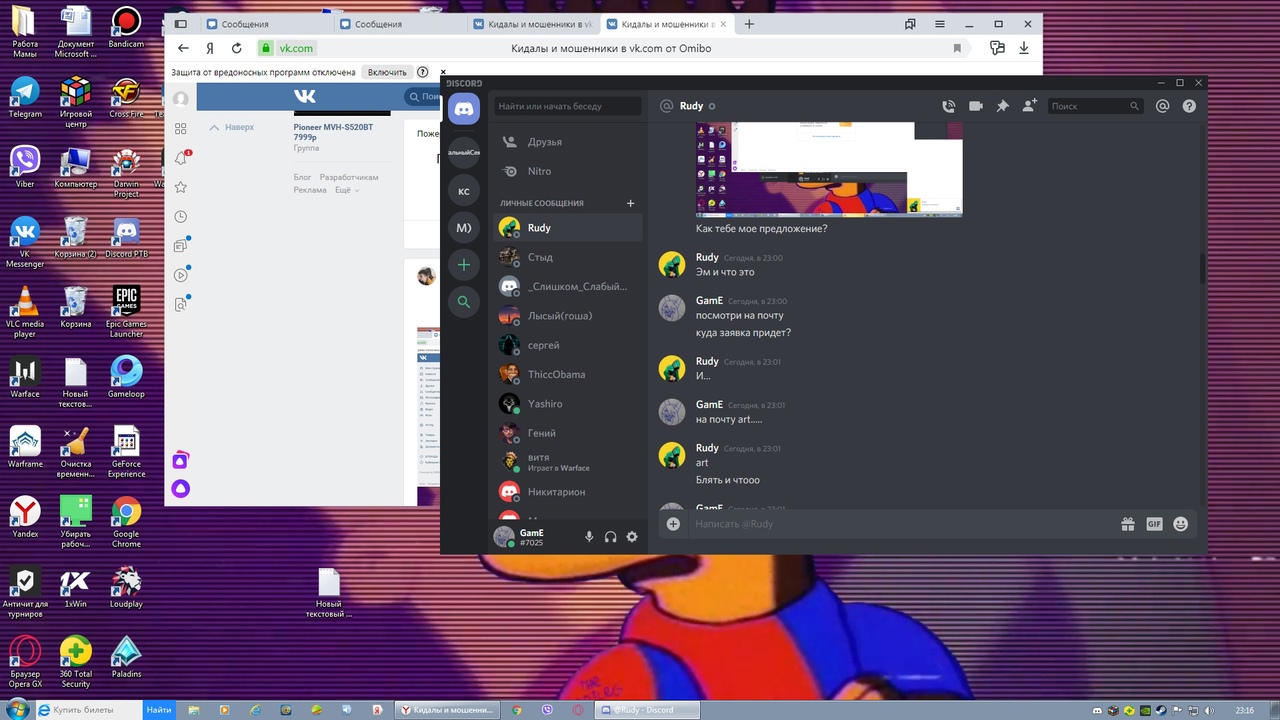Image resolution: width=1280 pixels, height=720 pixels.
Task: Open the GIF picker in message bar
Action: (1154, 524)
